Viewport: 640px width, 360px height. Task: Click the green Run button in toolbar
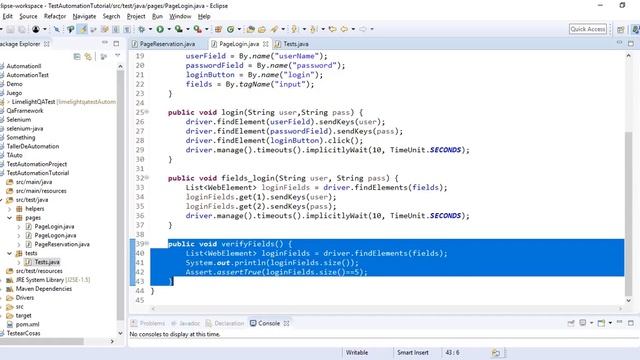160,29
